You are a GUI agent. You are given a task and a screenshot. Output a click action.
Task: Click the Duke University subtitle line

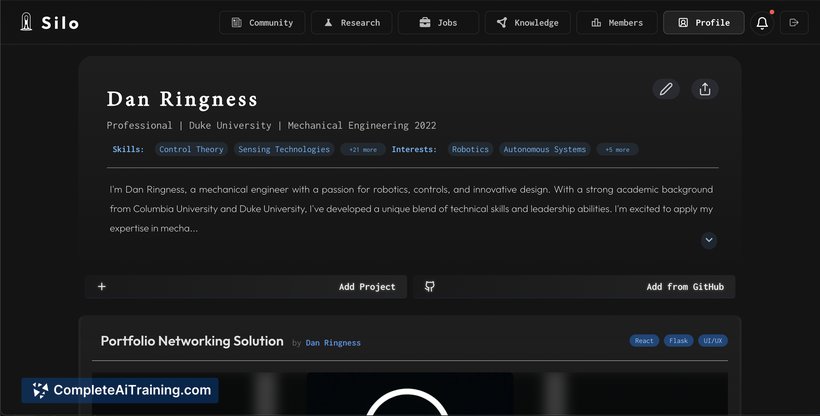(271, 126)
